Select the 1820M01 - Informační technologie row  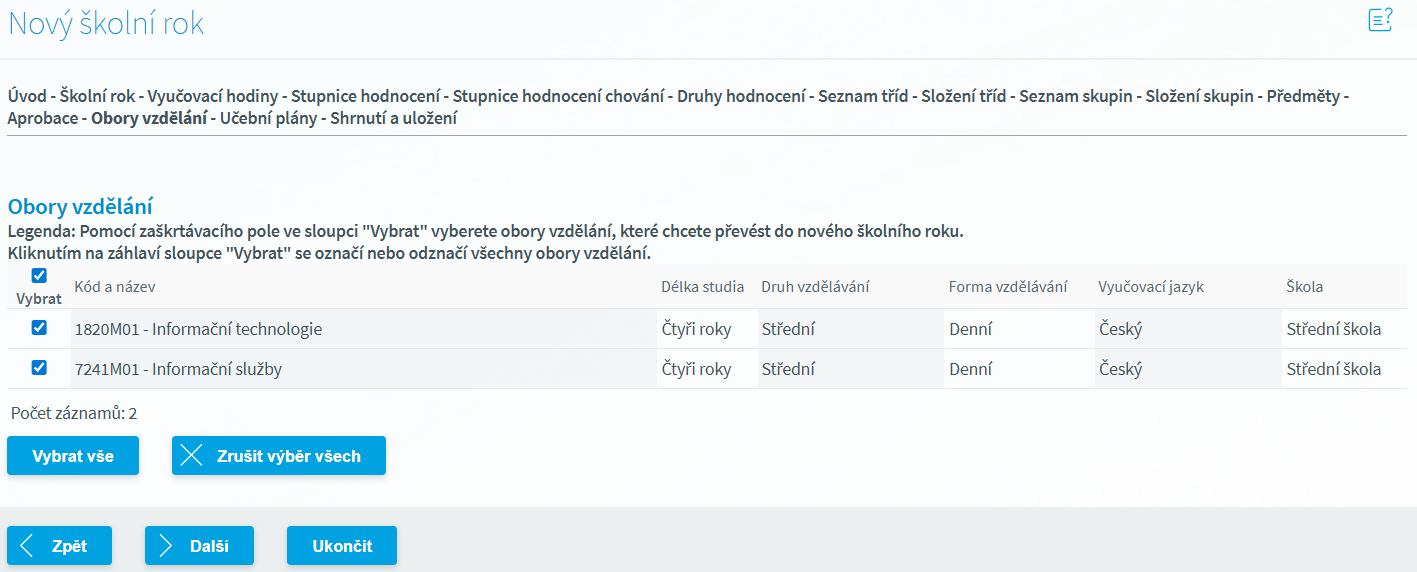[198, 329]
